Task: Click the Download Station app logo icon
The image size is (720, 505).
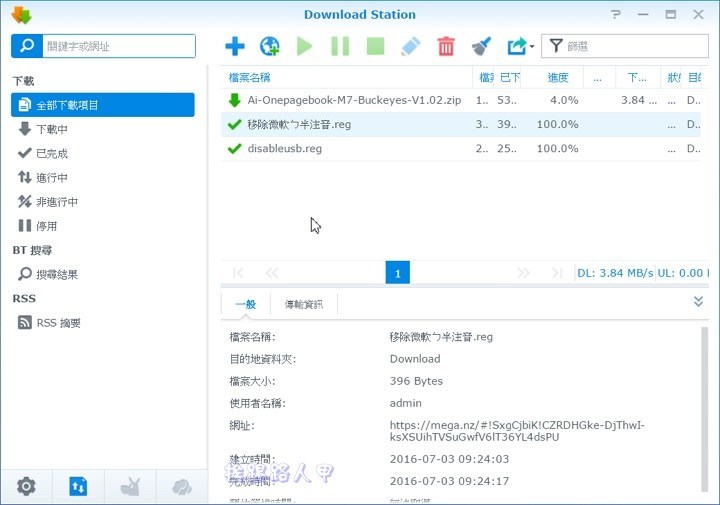Action: pos(21,15)
